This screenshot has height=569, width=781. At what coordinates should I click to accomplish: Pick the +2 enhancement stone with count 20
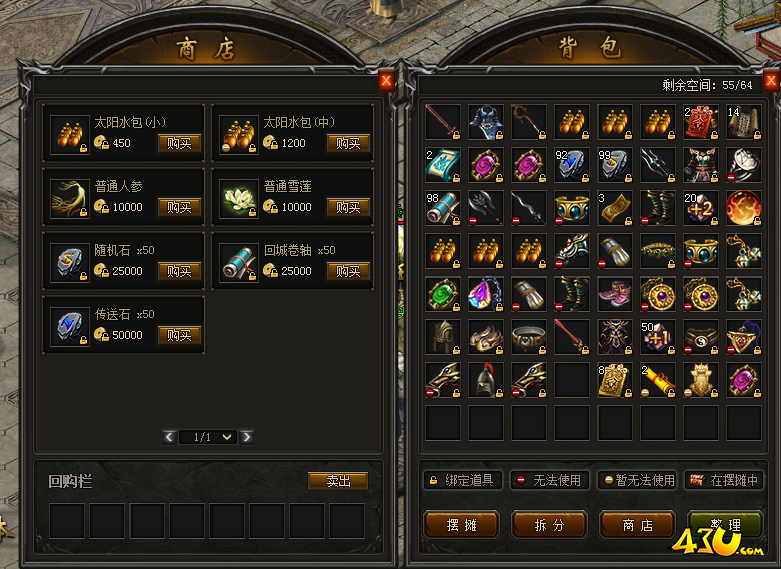[700, 208]
